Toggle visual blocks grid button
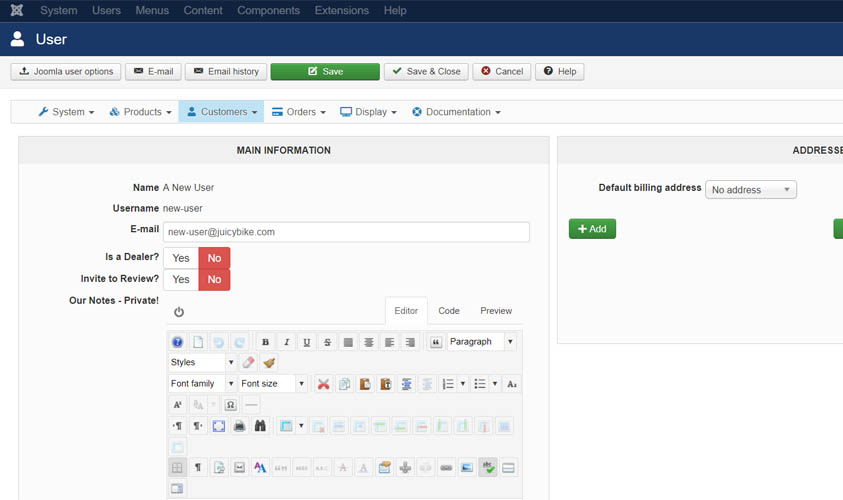Image resolution: width=843 pixels, height=500 pixels. coord(177,468)
